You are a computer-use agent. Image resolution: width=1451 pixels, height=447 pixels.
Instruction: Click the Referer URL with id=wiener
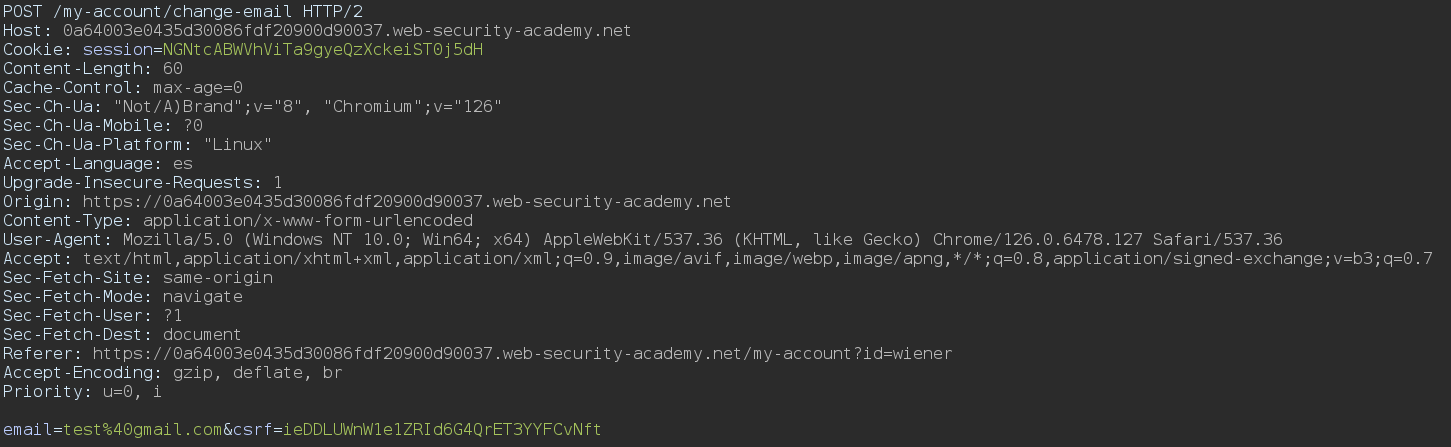click(x=522, y=353)
